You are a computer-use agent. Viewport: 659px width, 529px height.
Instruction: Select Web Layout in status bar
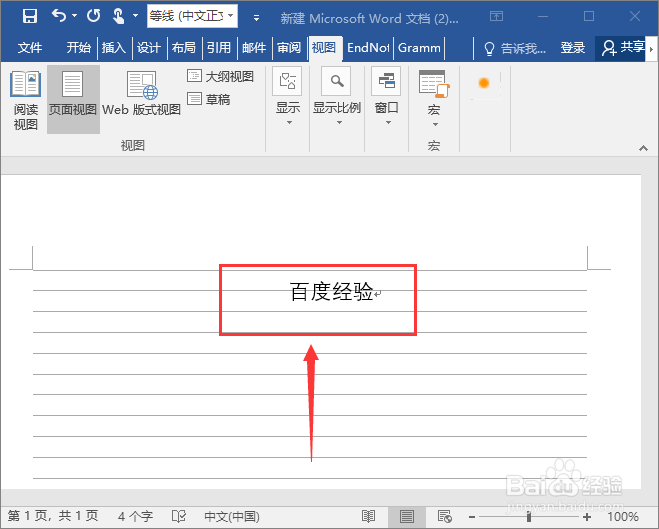coord(445,516)
